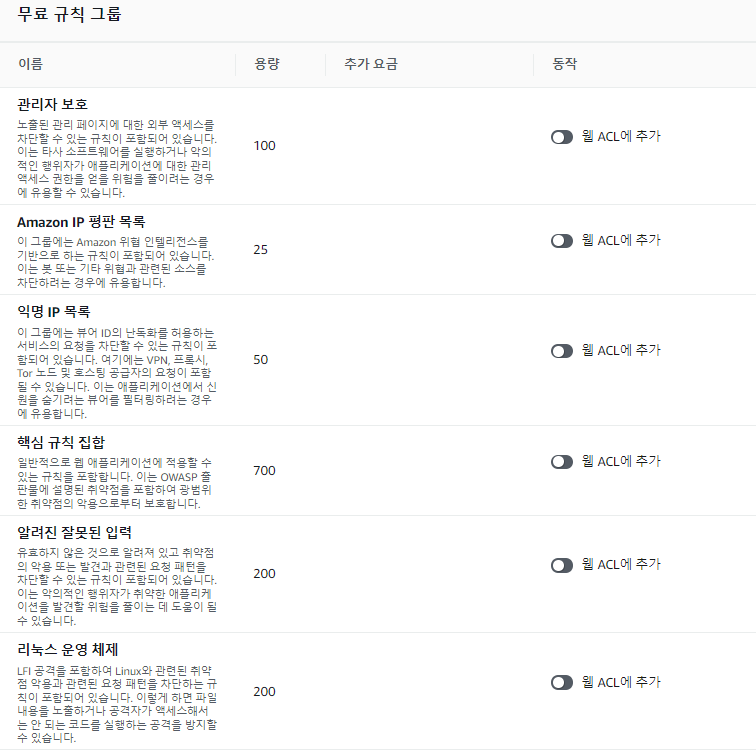Open the Amazon IP 평판 목록 rule title

tap(81, 222)
